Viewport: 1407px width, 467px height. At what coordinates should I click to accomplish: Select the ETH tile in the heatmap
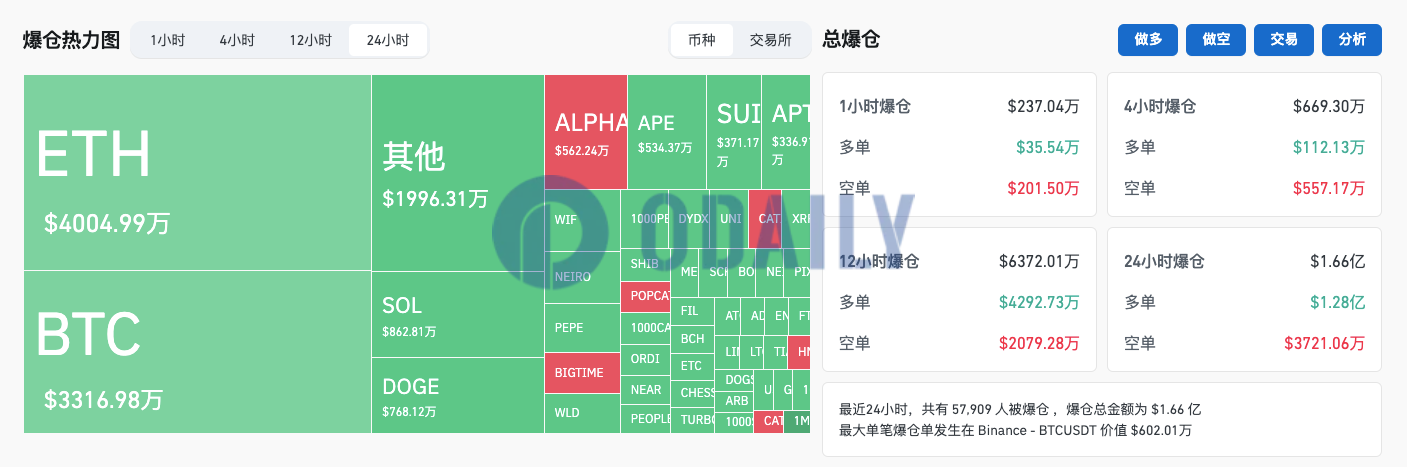[x=197, y=172]
